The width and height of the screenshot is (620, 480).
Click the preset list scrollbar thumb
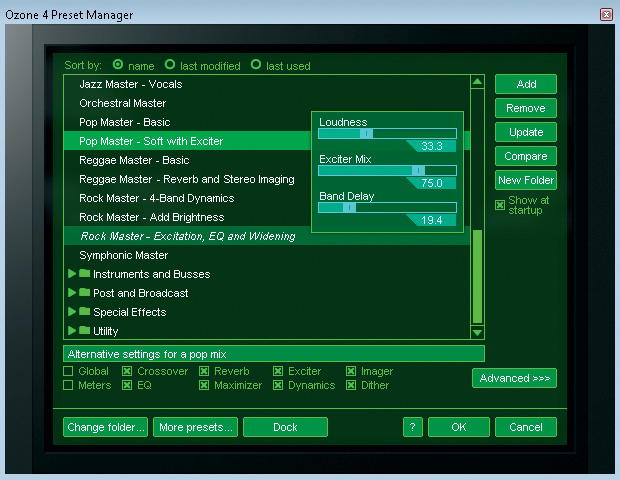coord(477,277)
